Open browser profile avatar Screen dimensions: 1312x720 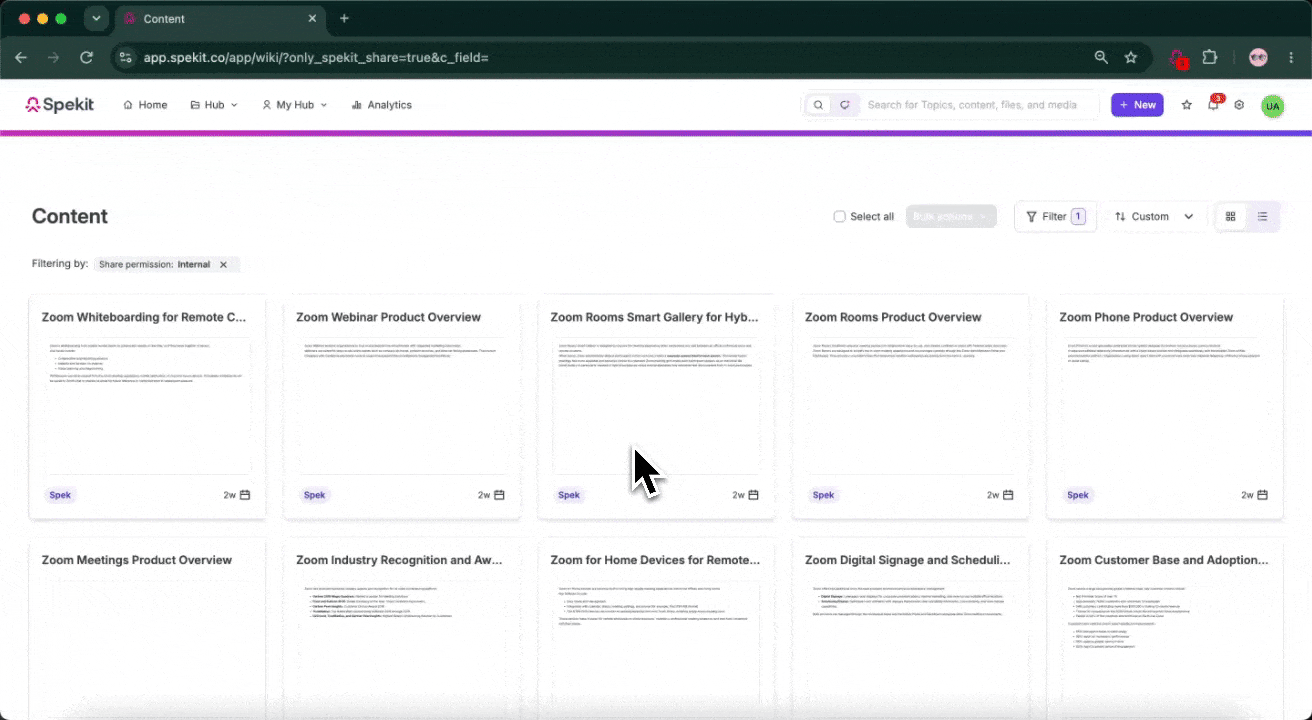[x=1258, y=57]
